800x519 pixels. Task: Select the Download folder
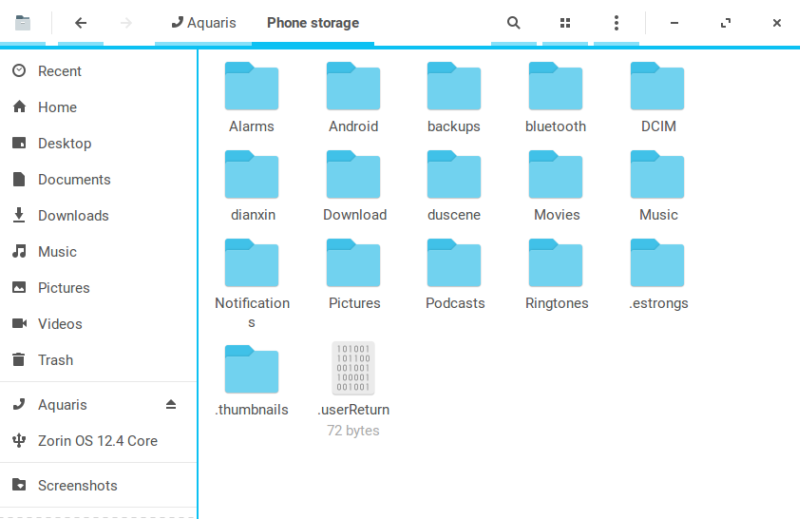pyautogui.click(x=354, y=186)
